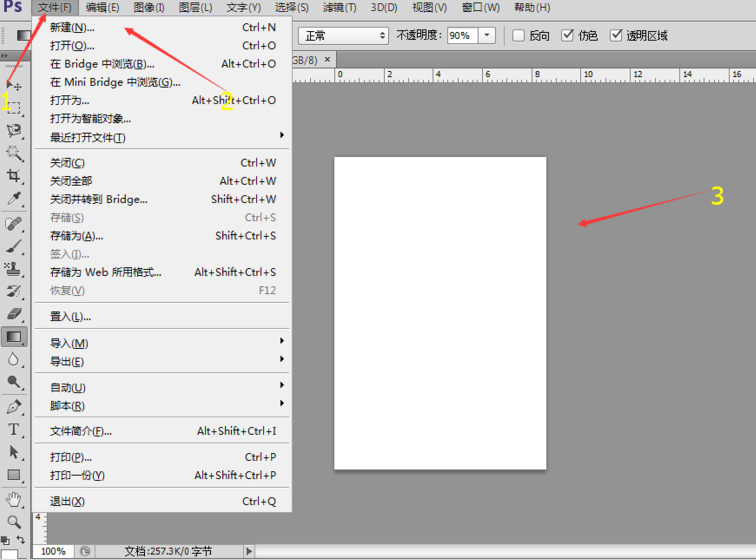The height and width of the screenshot is (560, 756).
Task: Select the Hand tool
Action: tap(14, 499)
